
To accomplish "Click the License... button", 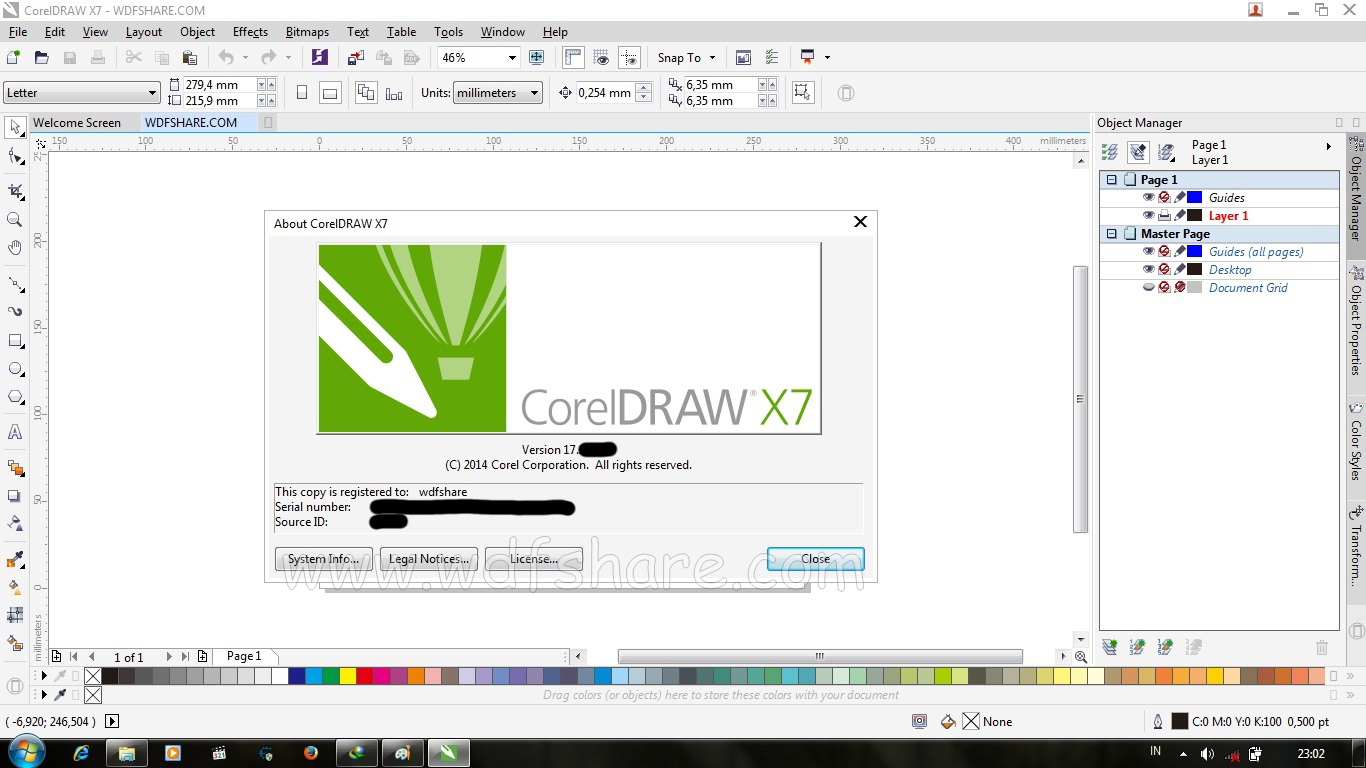I will (534, 559).
